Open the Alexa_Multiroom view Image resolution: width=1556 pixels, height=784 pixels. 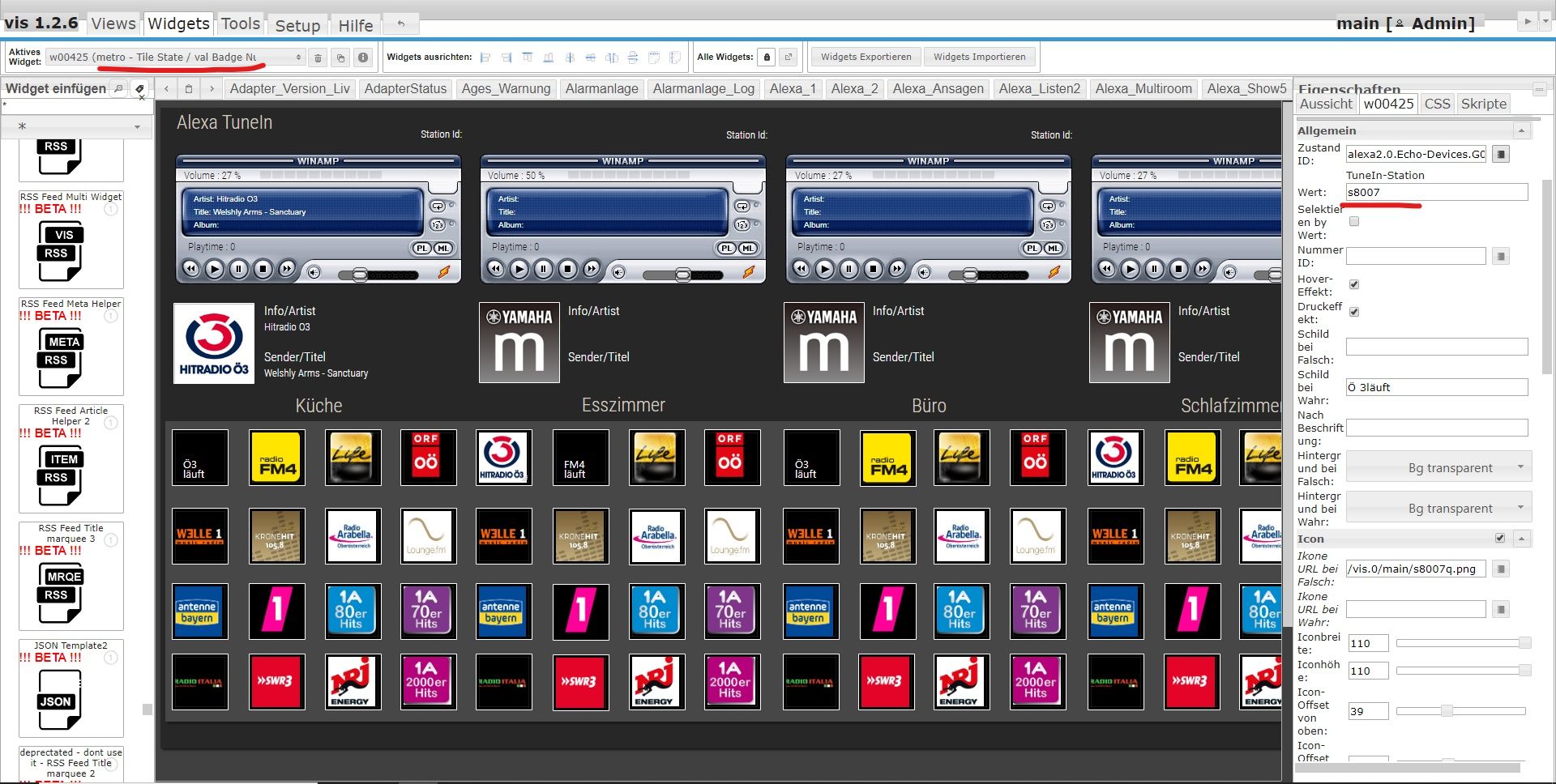(x=1143, y=88)
